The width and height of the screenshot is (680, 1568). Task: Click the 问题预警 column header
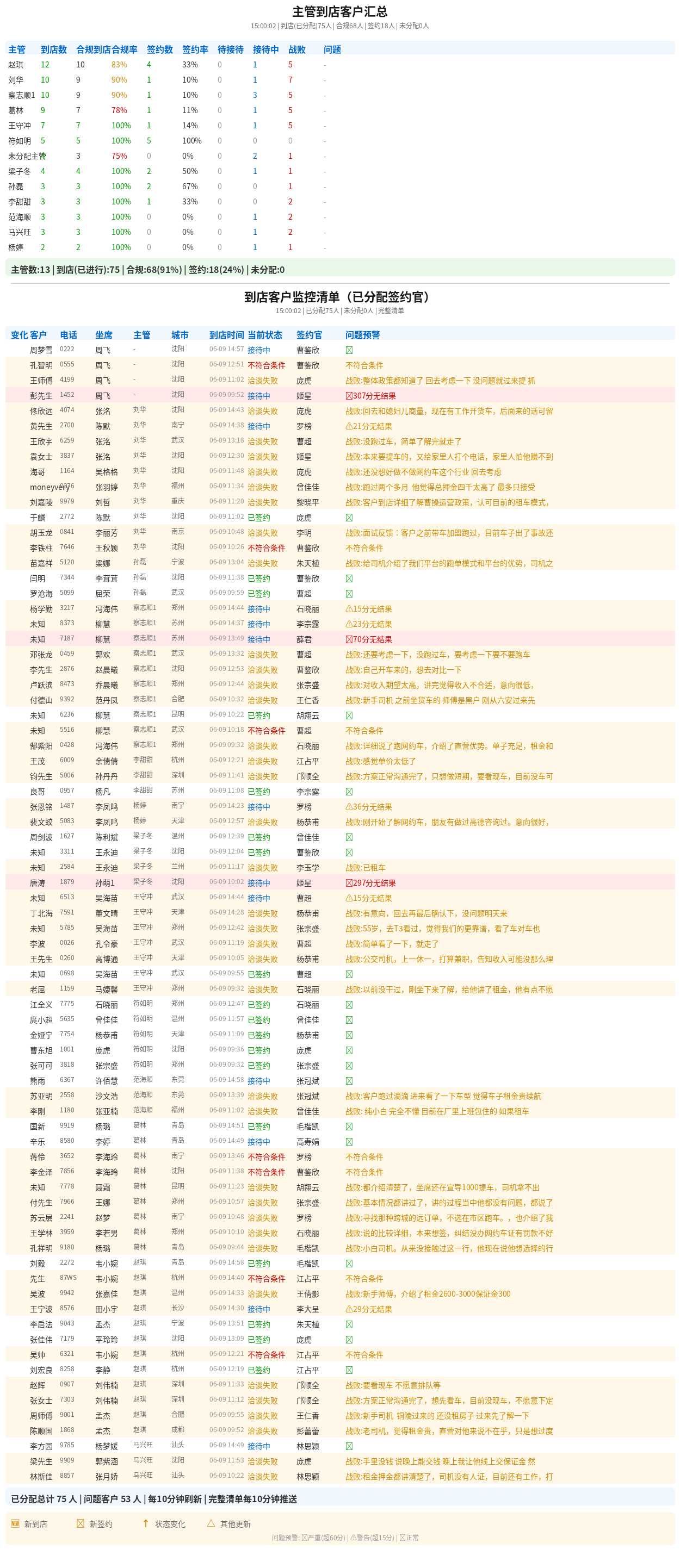(362, 335)
